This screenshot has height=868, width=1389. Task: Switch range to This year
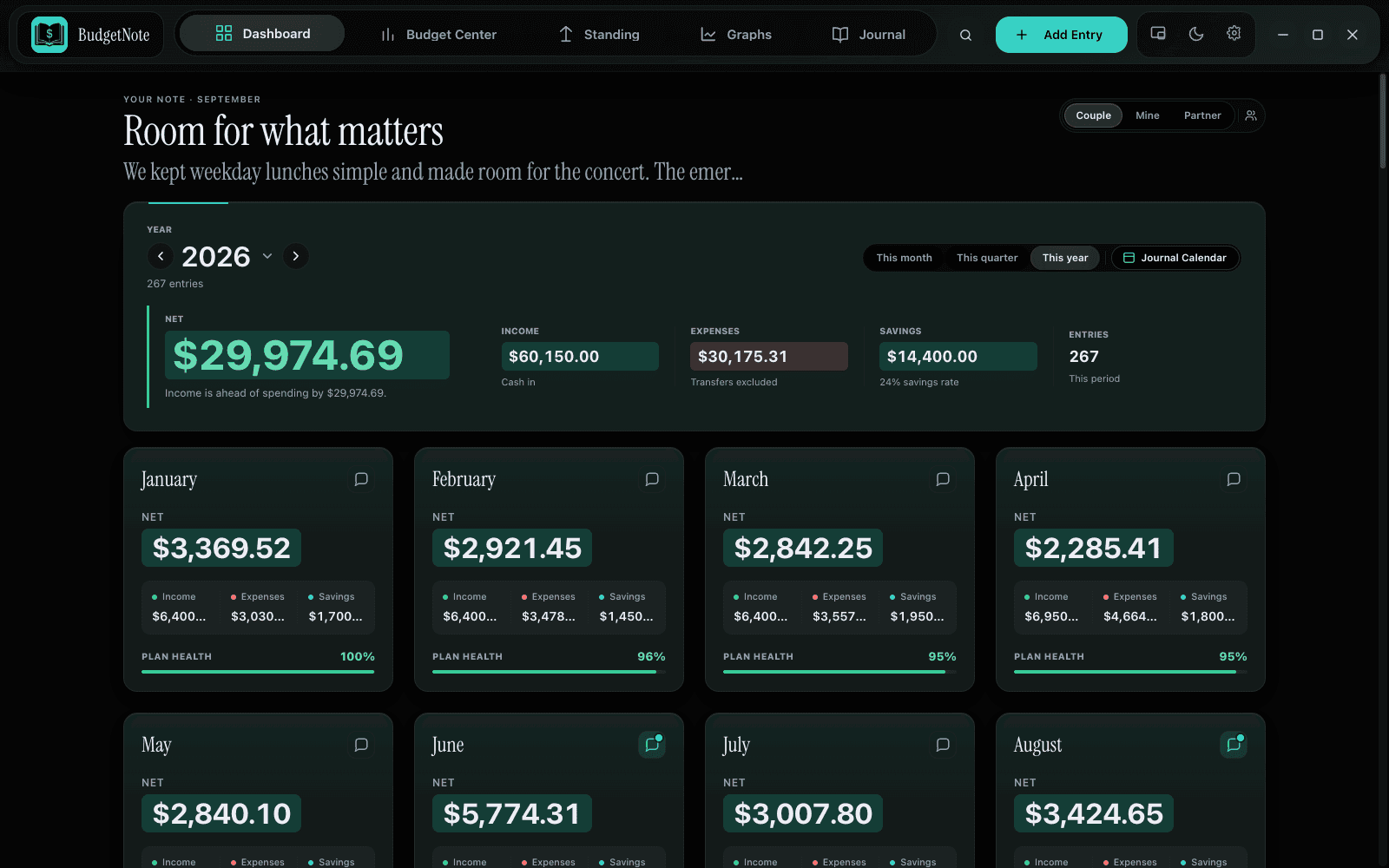tap(1065, 258)
